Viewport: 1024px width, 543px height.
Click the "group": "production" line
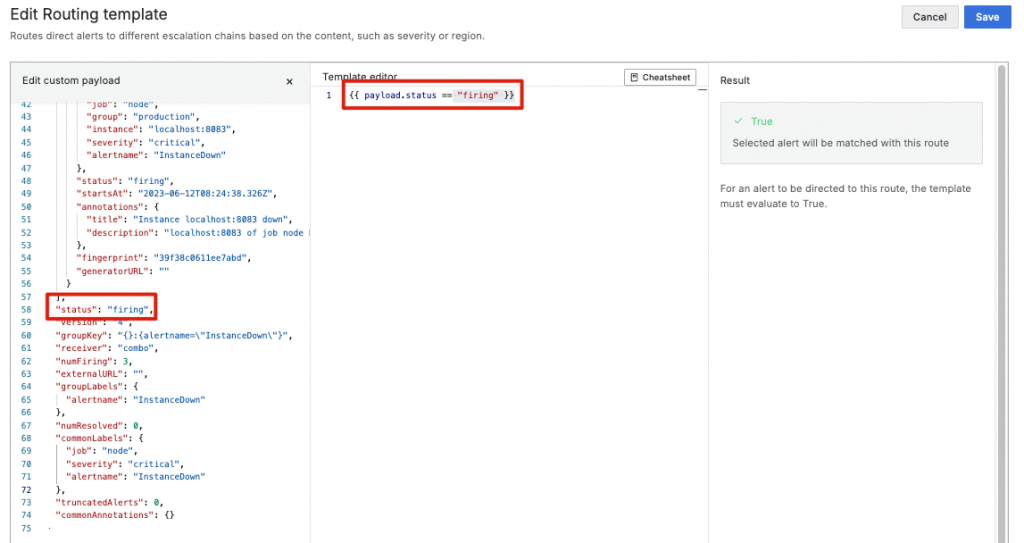[142, 116]
